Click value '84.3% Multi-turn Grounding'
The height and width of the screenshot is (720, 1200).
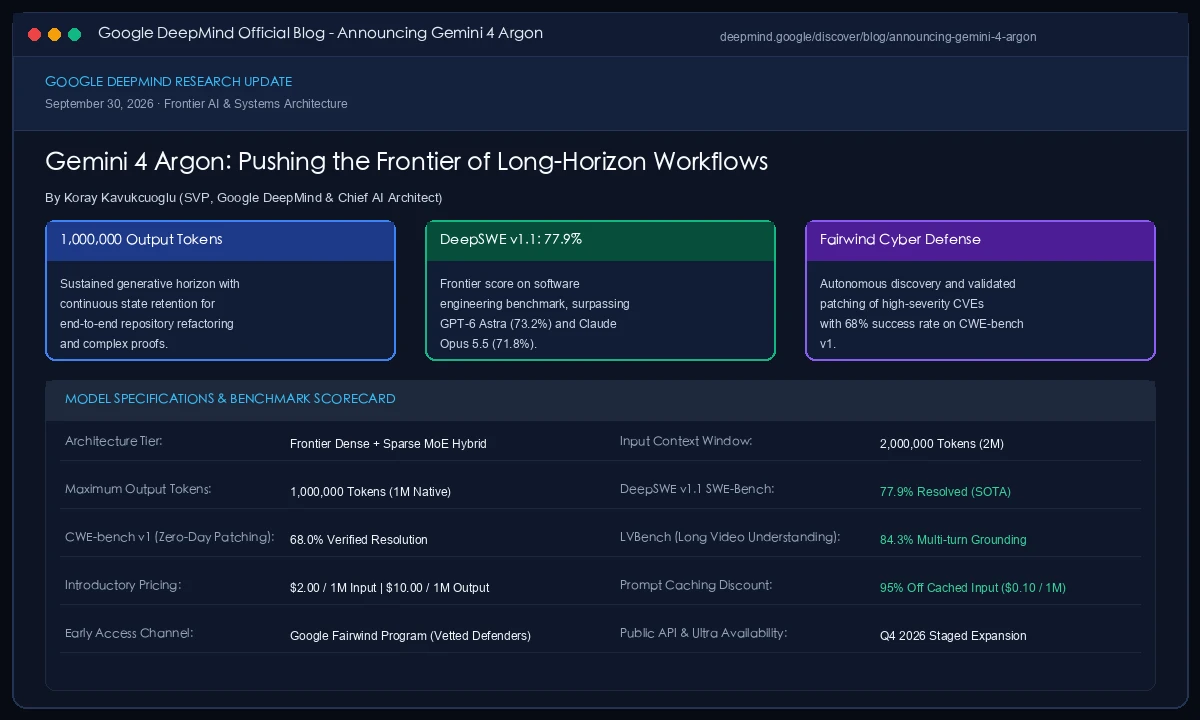(953, 540)
